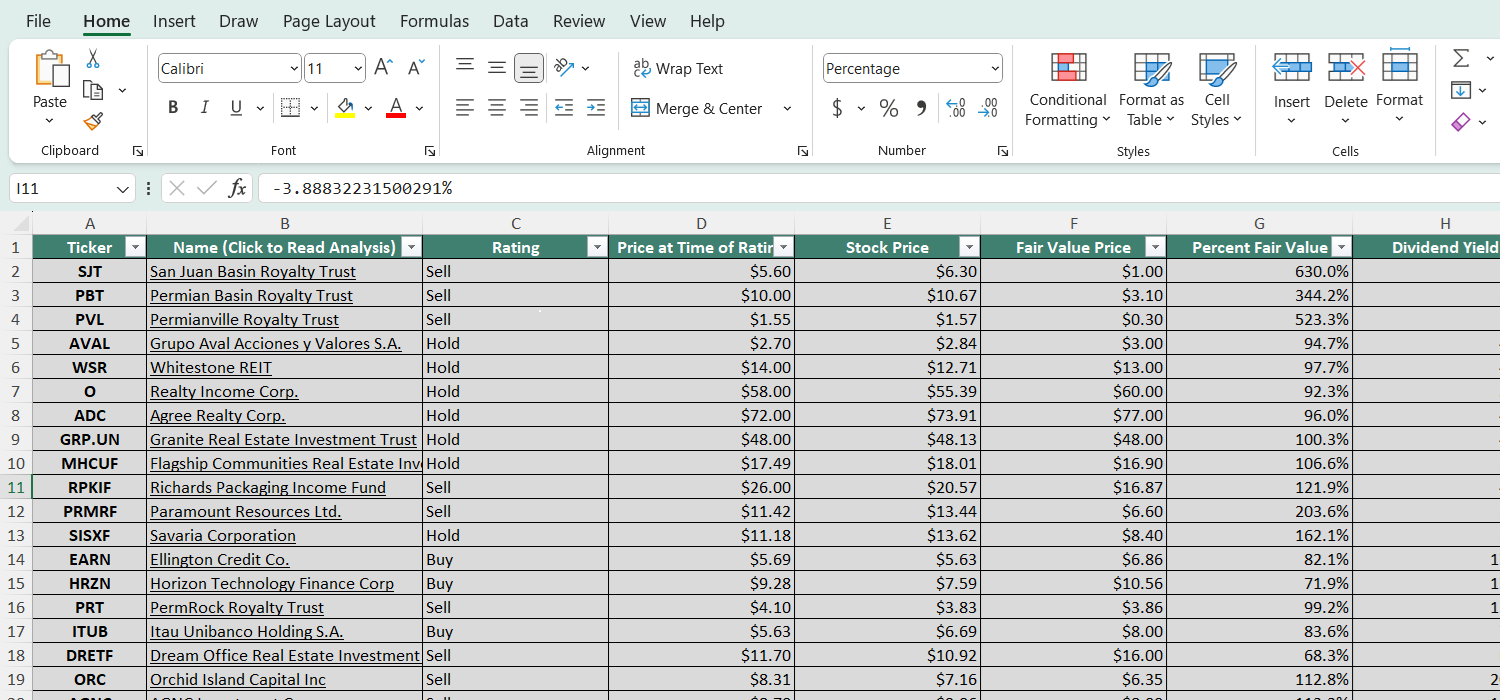Open Ellington Credit Co. link
The width and height of the screenshot is (1500, 700).
pyautogui.click(x=220, y=560)
